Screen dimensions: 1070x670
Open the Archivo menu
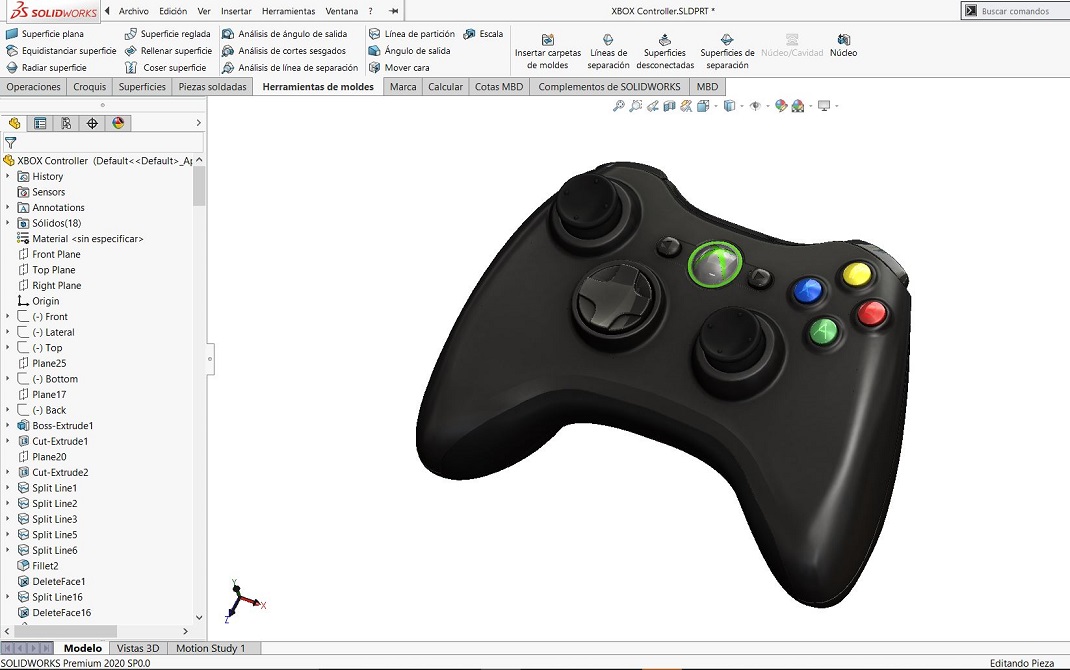click(x=134, y=11)
